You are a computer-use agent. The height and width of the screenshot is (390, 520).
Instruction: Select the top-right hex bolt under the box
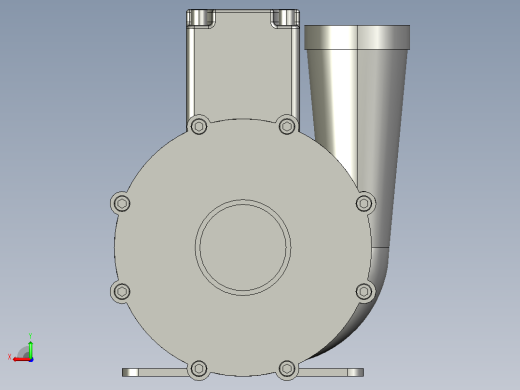click(287, 126)
